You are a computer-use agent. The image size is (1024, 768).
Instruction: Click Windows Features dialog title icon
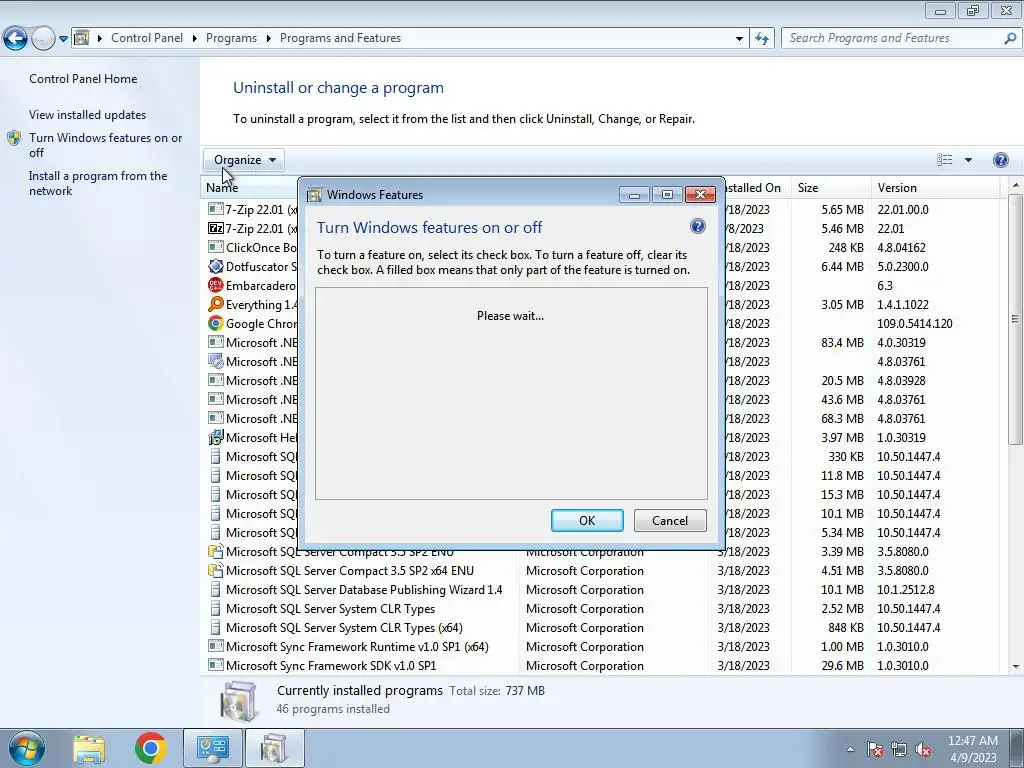[x=315, y=195]
